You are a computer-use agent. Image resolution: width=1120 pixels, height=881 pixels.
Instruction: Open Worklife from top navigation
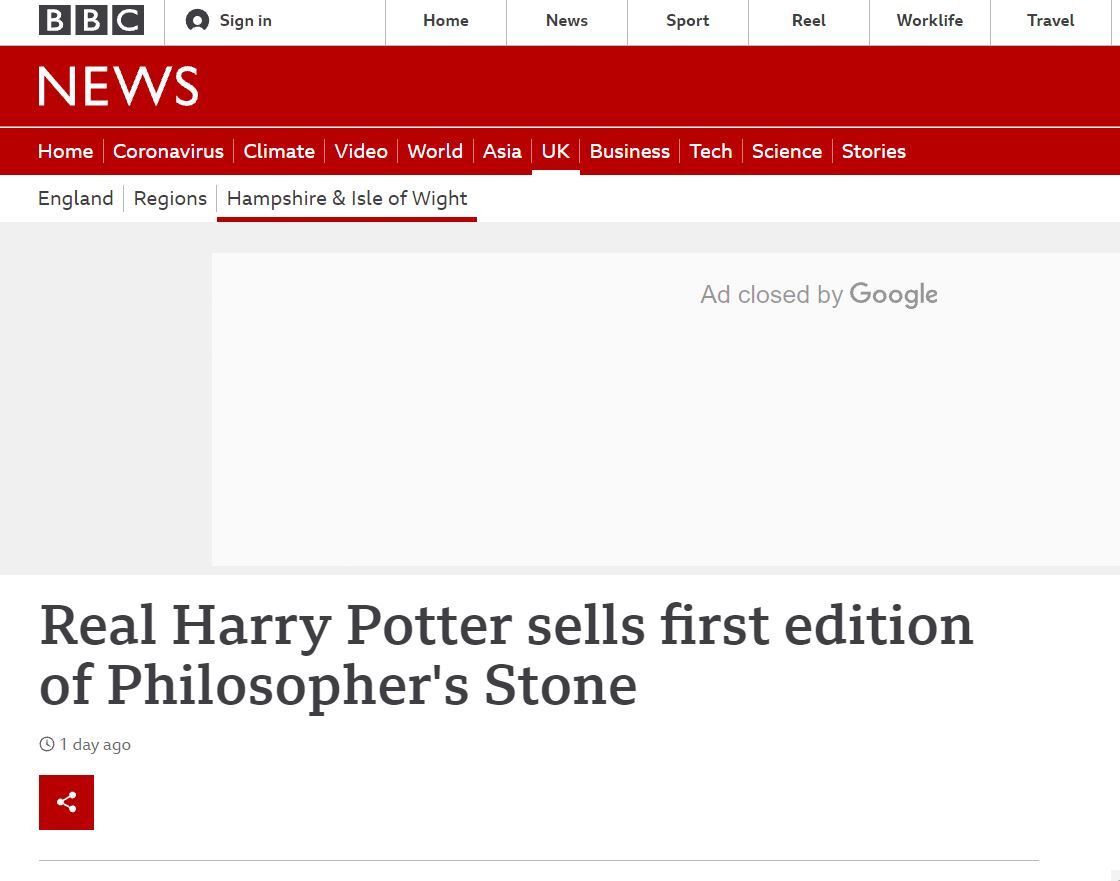point(930,21)
